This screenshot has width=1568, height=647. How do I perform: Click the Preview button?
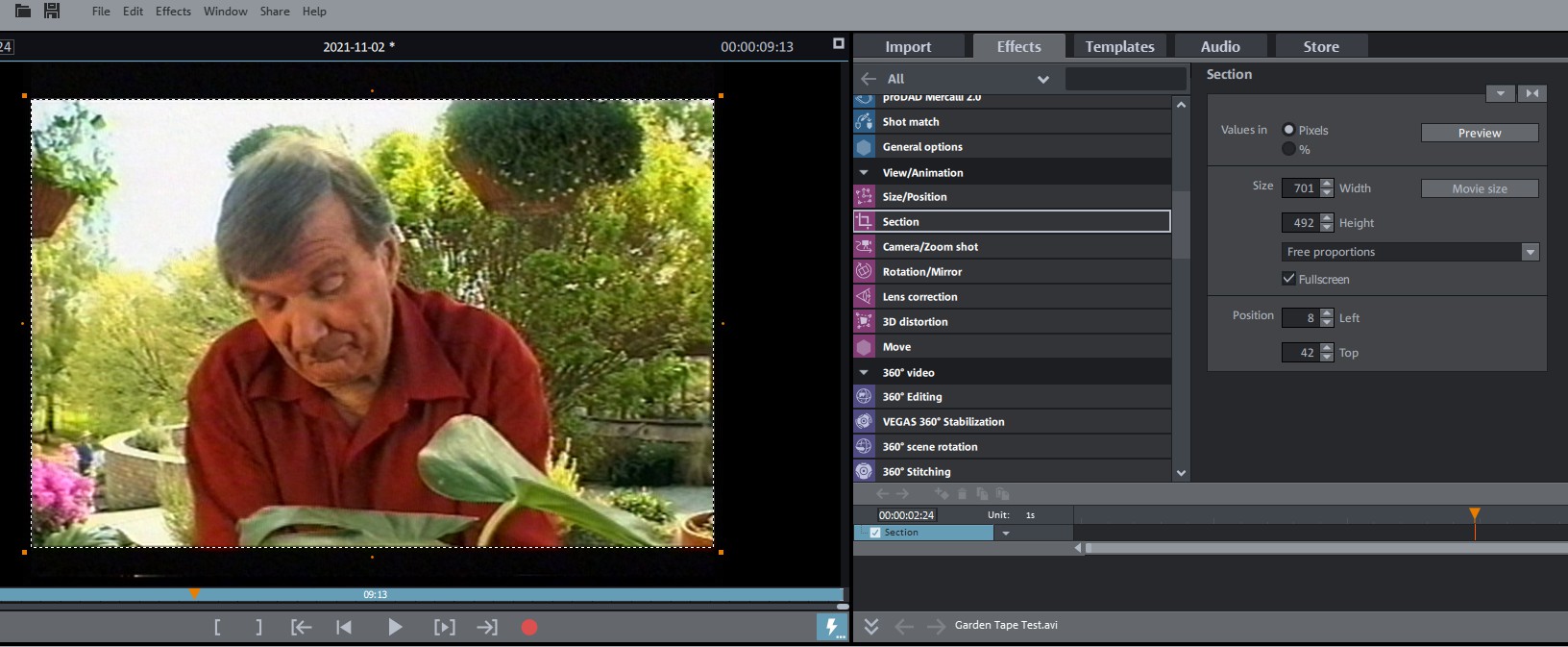point(1480,133)
